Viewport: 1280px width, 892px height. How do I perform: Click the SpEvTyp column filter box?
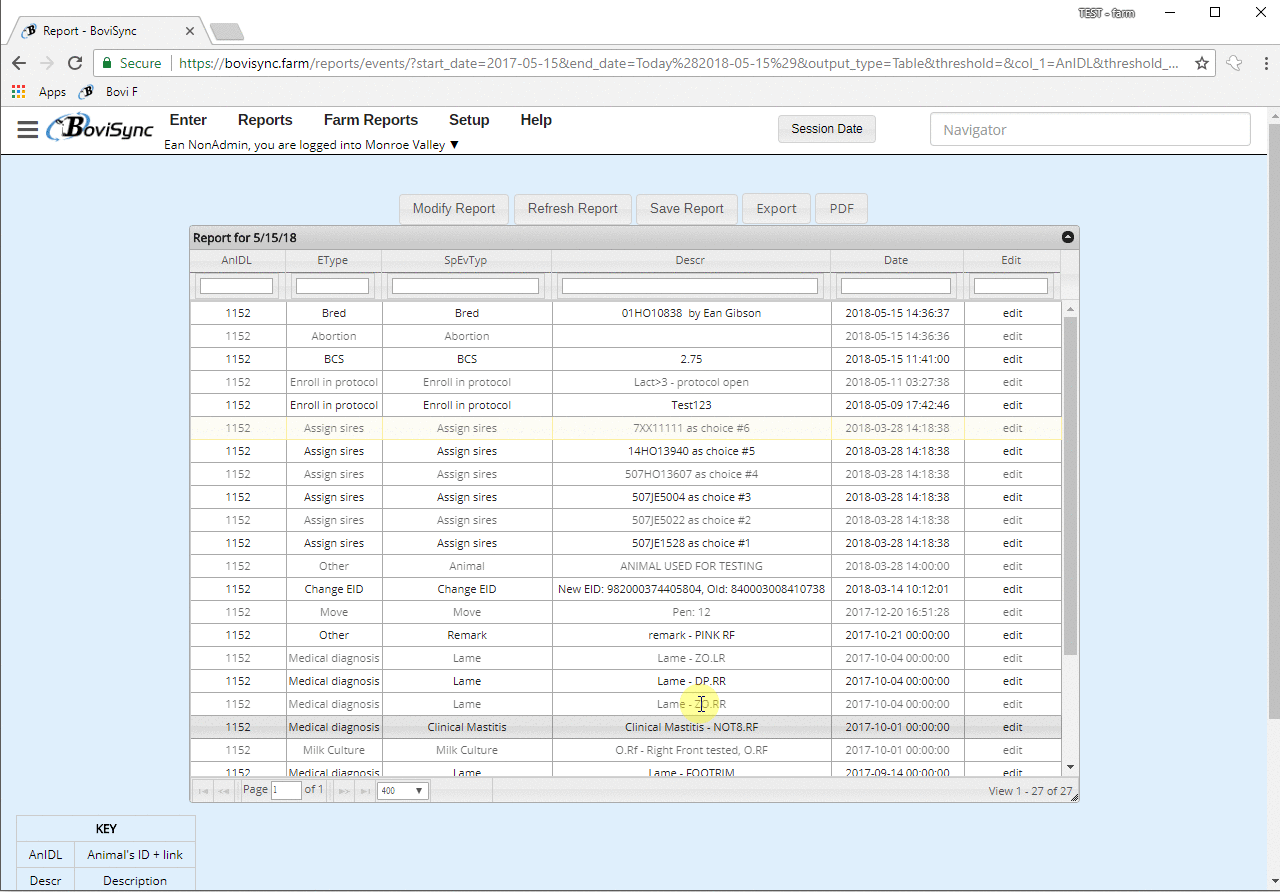(465, 286)
